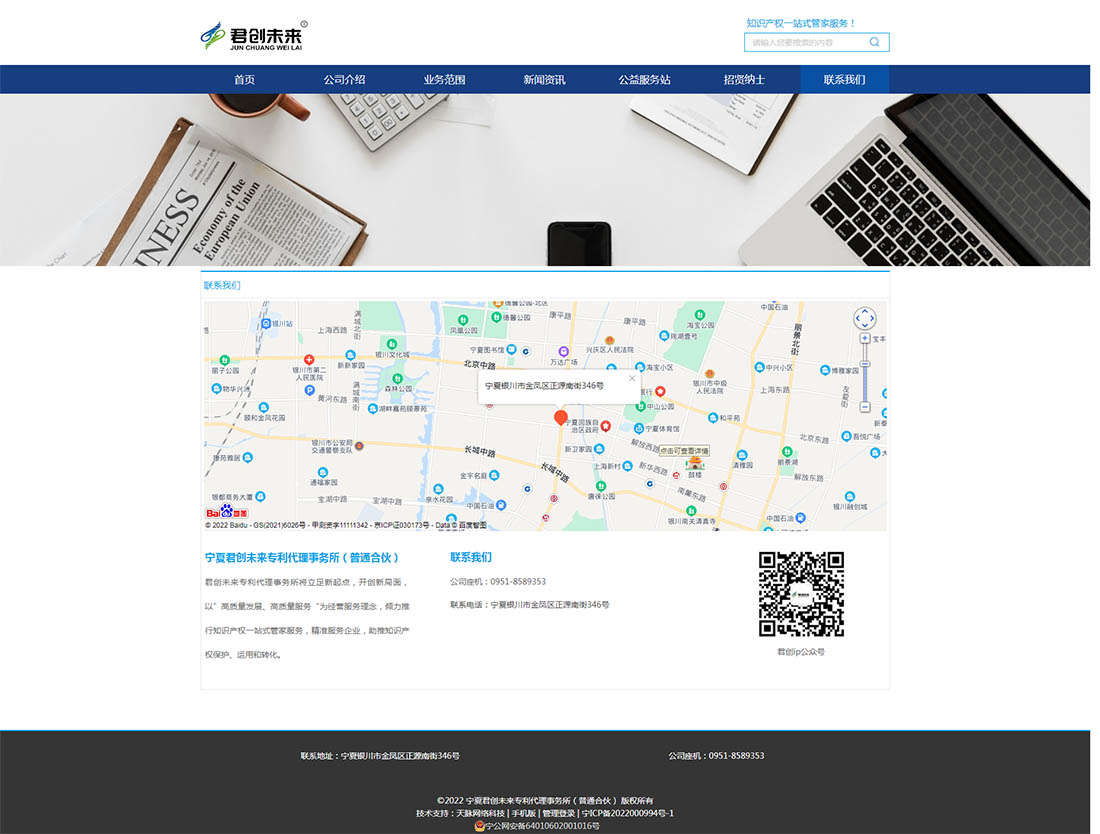Viewport: 1100px width, 834px height.
Task: Click the 鼓楼 landmark icon on map
Action: [695, 463]
